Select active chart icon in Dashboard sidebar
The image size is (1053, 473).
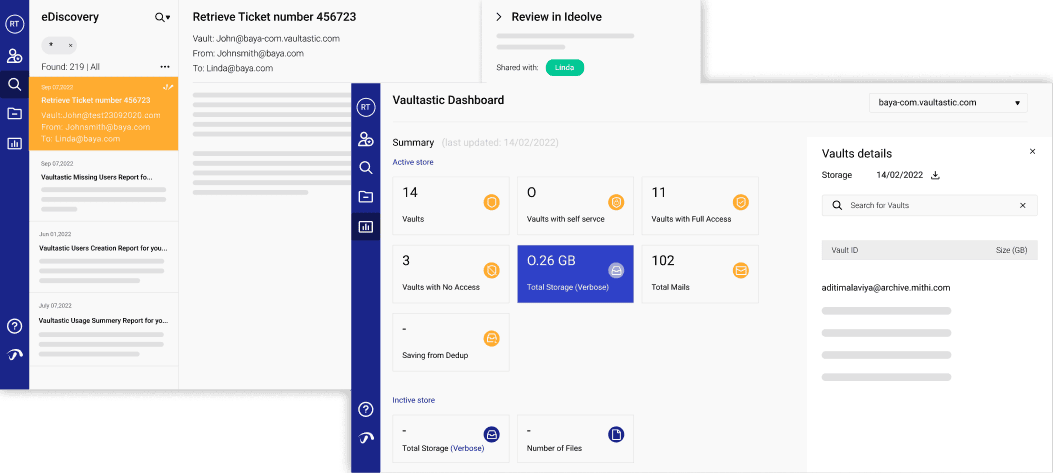(x=365, y=226)
